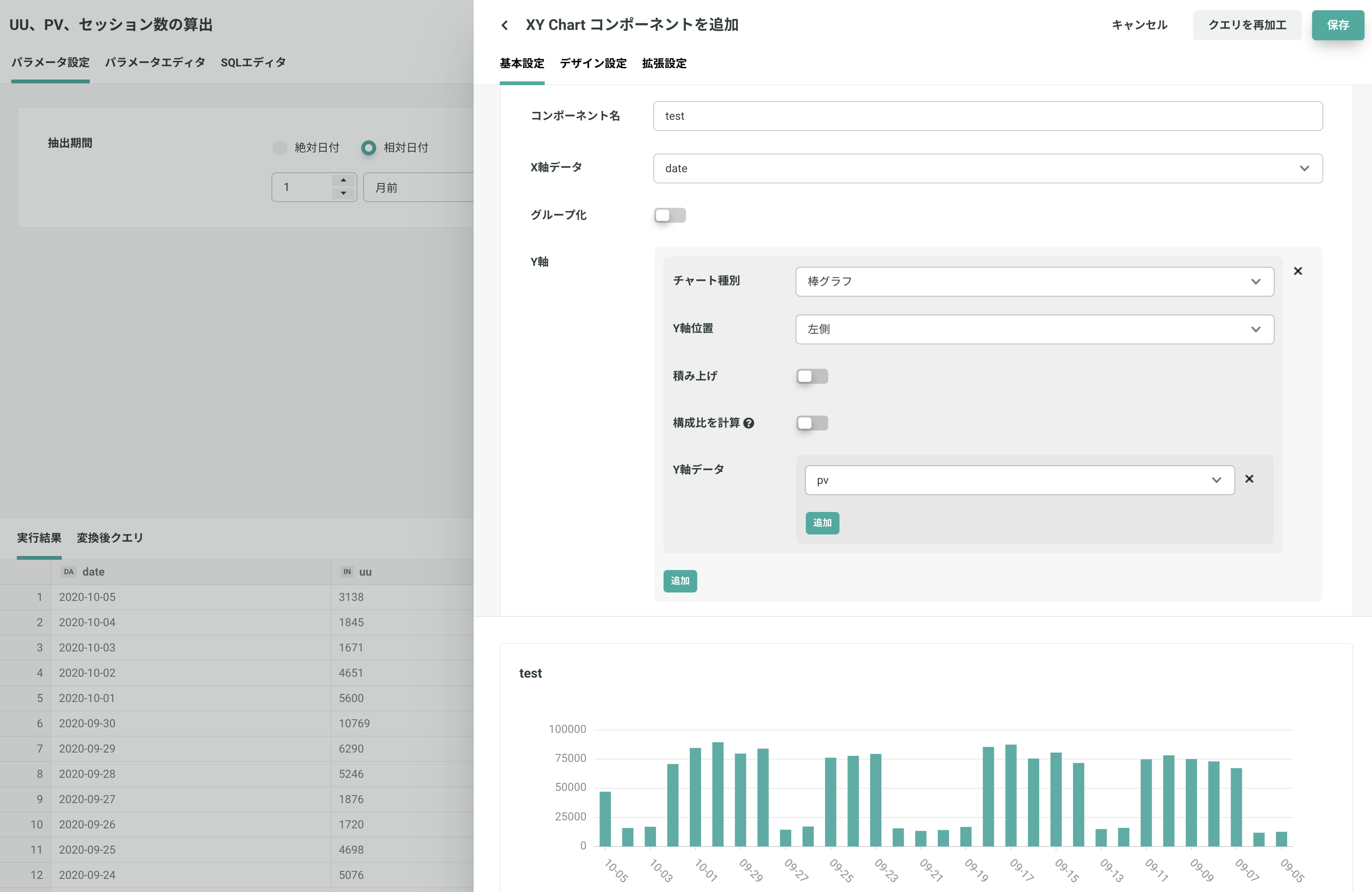
Task: Click 追加 under Y軸データ
Action: tap(822, 523)
